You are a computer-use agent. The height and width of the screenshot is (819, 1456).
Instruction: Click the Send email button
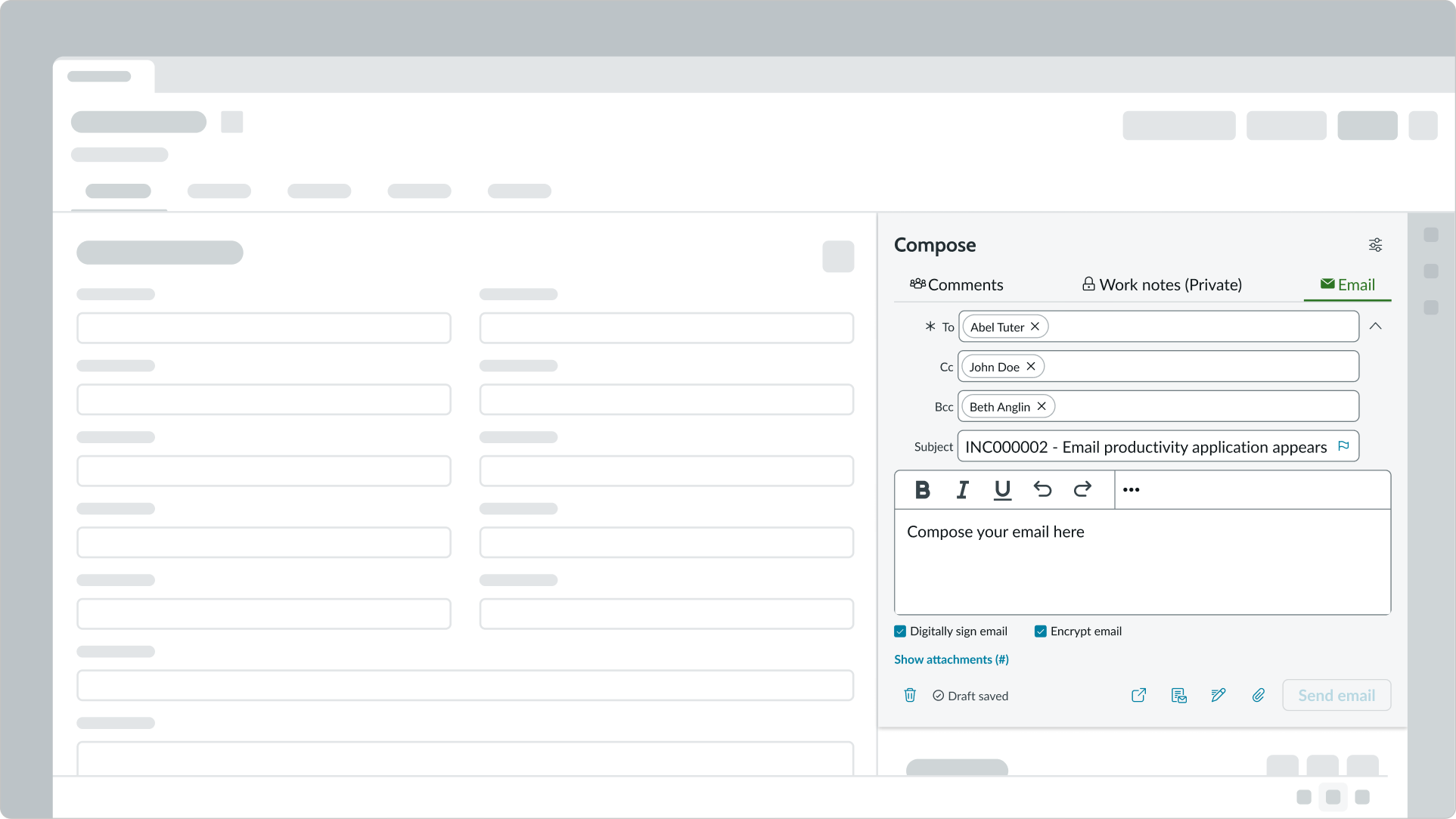click(x=1336, y=695)
